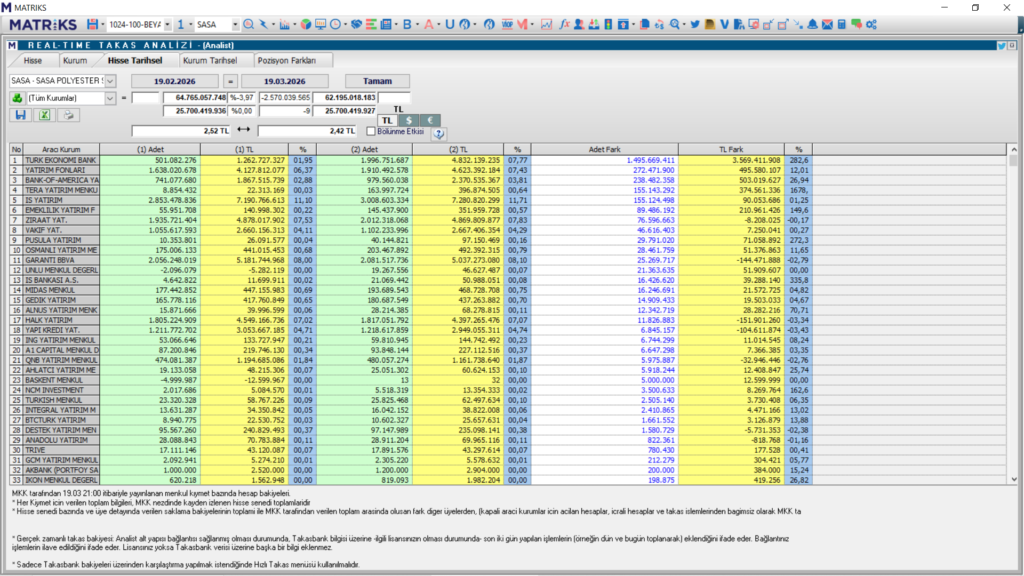Click the printer icon in analysis panel
The height and width of the screenshot is (576, 1024).
(x=69, y=115)
